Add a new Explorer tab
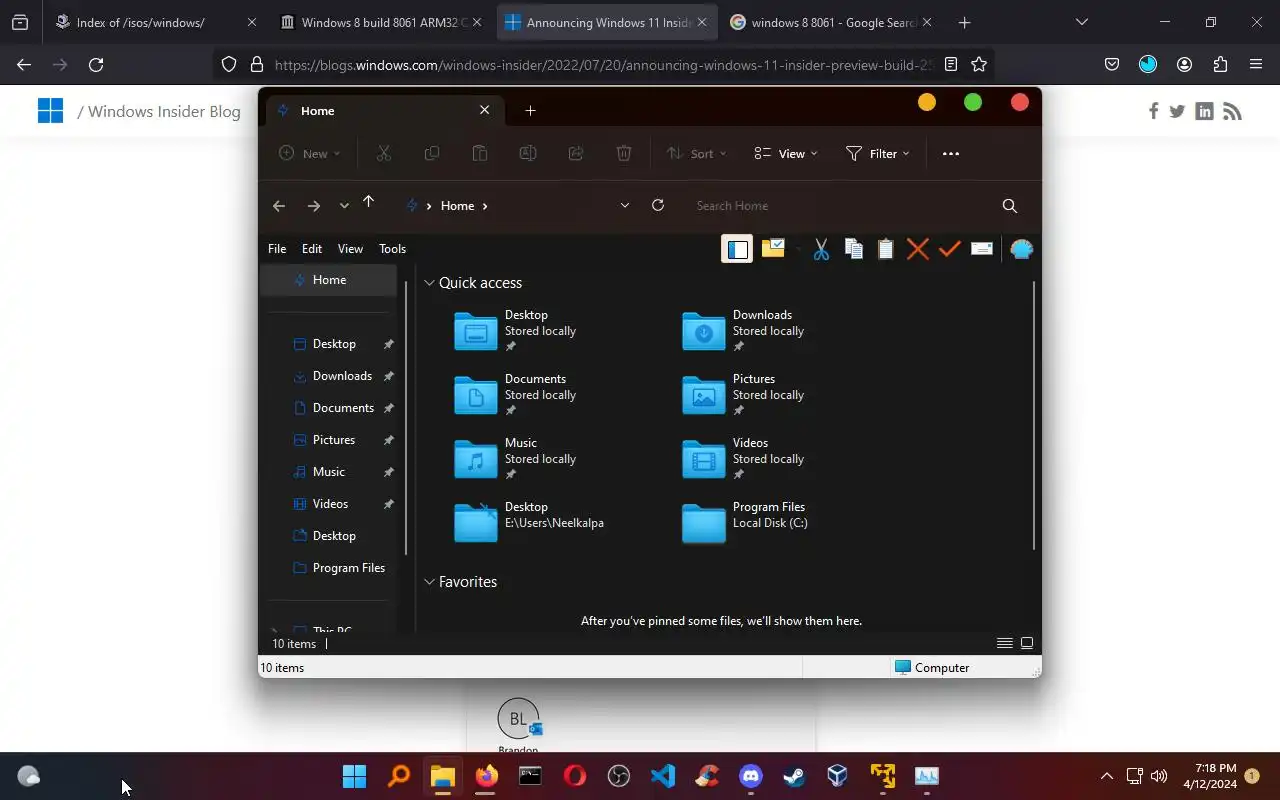 (x=530, y=111)
